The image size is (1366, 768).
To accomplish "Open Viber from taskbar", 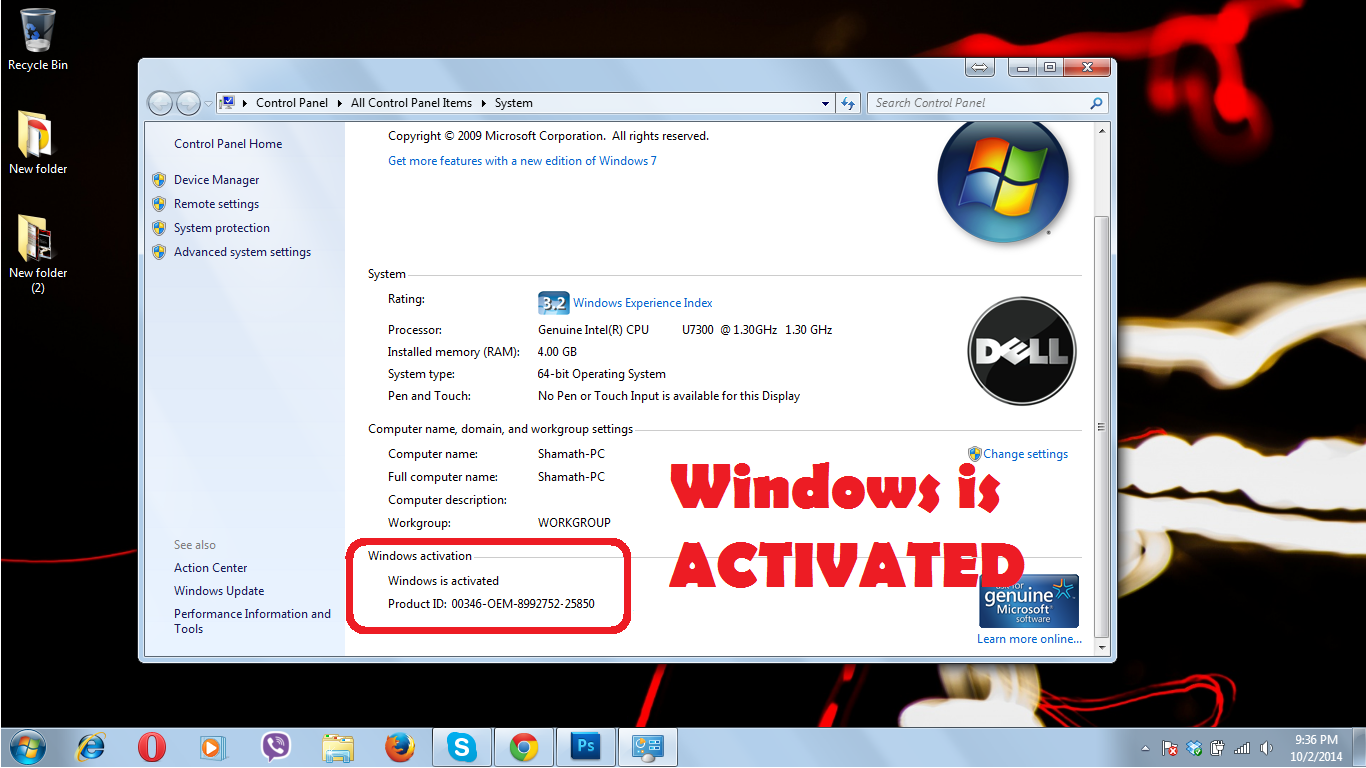I will [x=275, y=747].
